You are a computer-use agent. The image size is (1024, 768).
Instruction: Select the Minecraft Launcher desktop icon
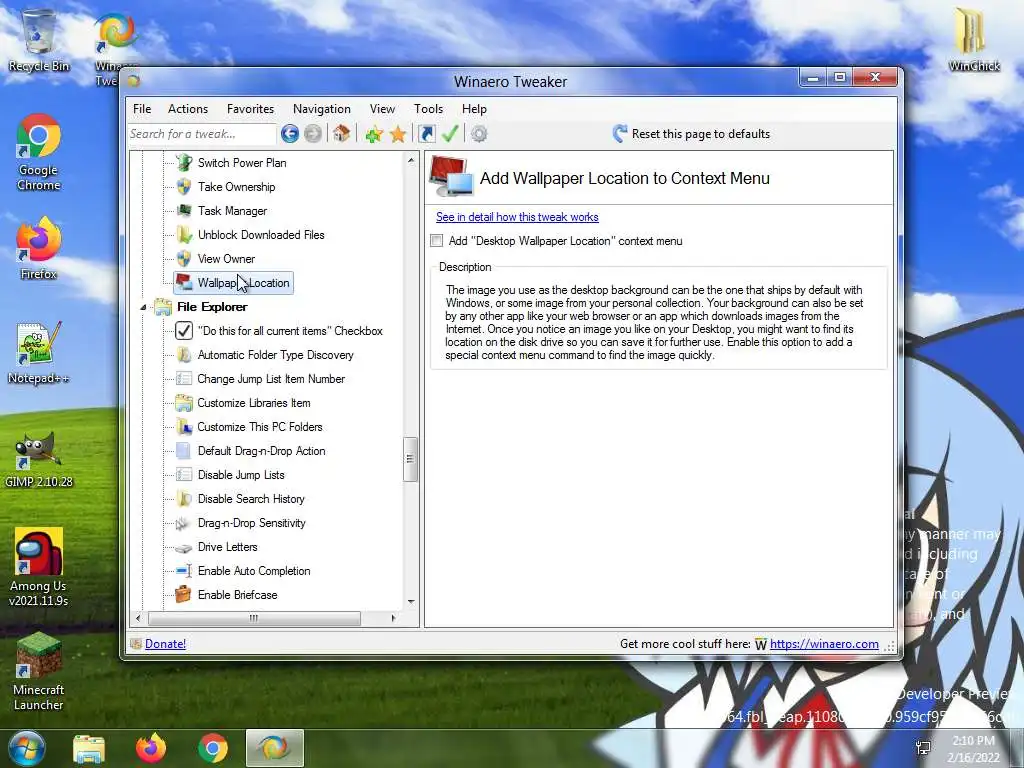tap(39, 671)
